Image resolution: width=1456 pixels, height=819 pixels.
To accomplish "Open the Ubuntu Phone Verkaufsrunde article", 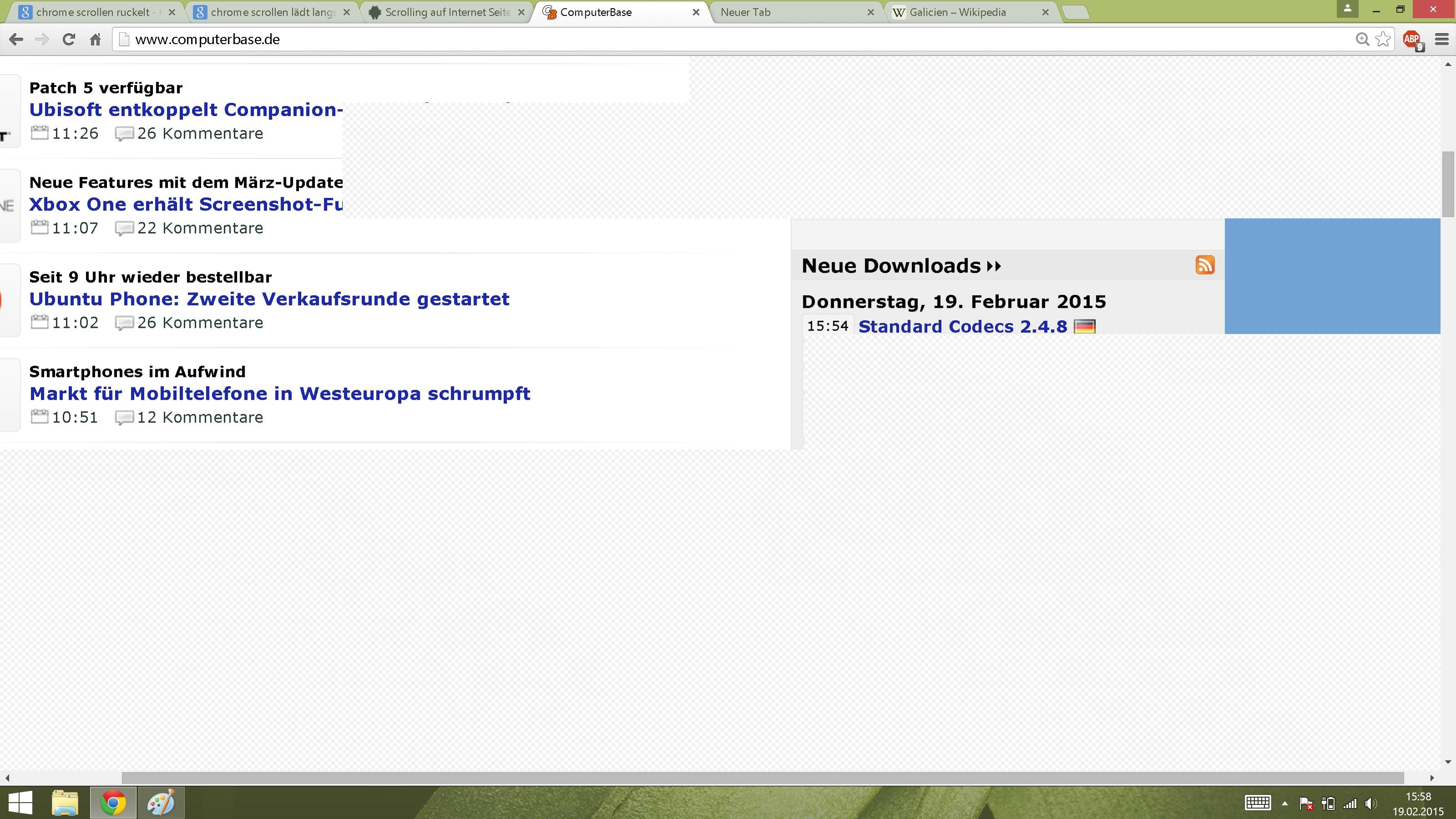I will click(269, 299).
